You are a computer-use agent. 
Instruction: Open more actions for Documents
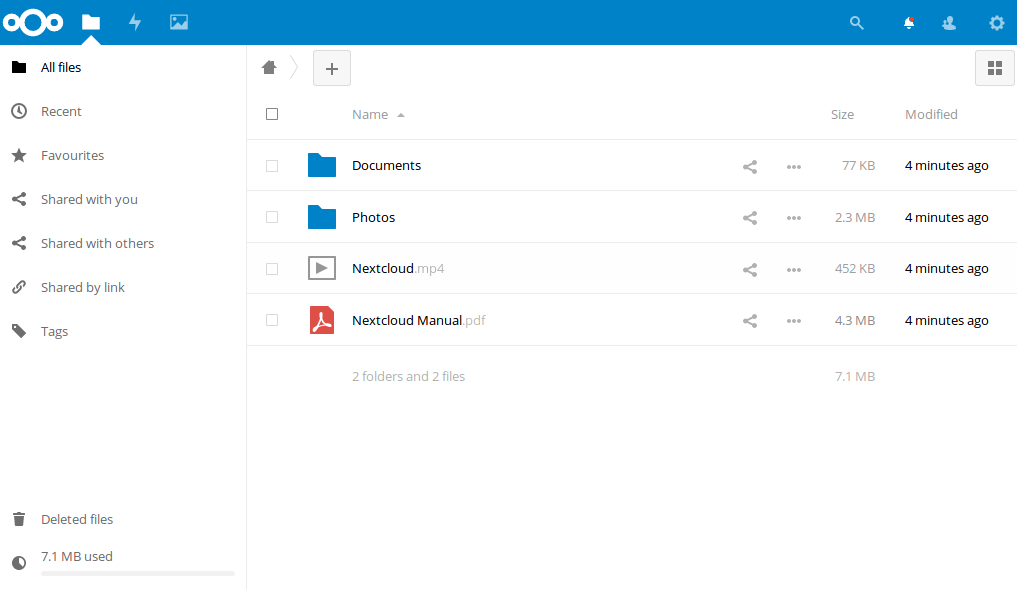(794, 167)
